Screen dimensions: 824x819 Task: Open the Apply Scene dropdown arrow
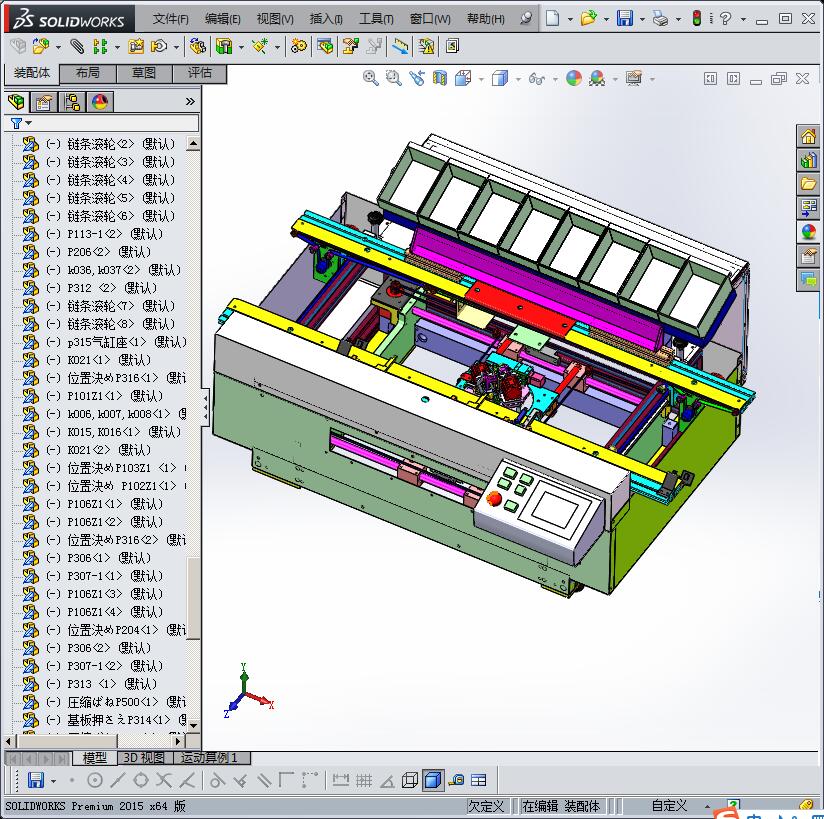click(615, 79)
